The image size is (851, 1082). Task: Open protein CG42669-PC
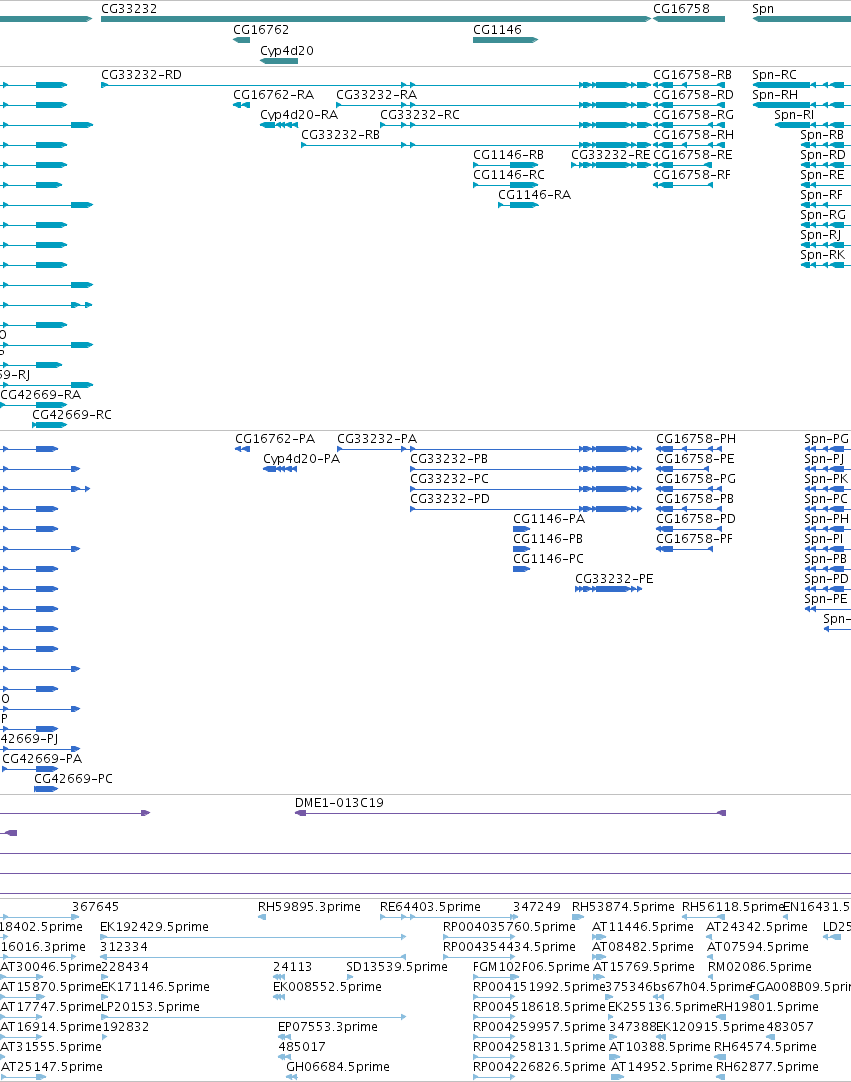(x=73, y=779)
